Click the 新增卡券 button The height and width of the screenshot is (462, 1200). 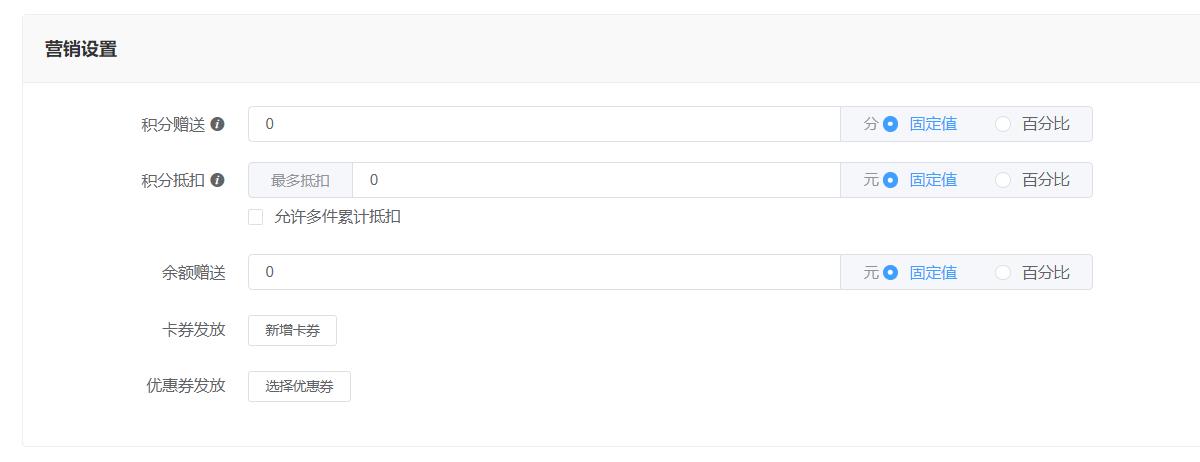(x=292, y=331)
